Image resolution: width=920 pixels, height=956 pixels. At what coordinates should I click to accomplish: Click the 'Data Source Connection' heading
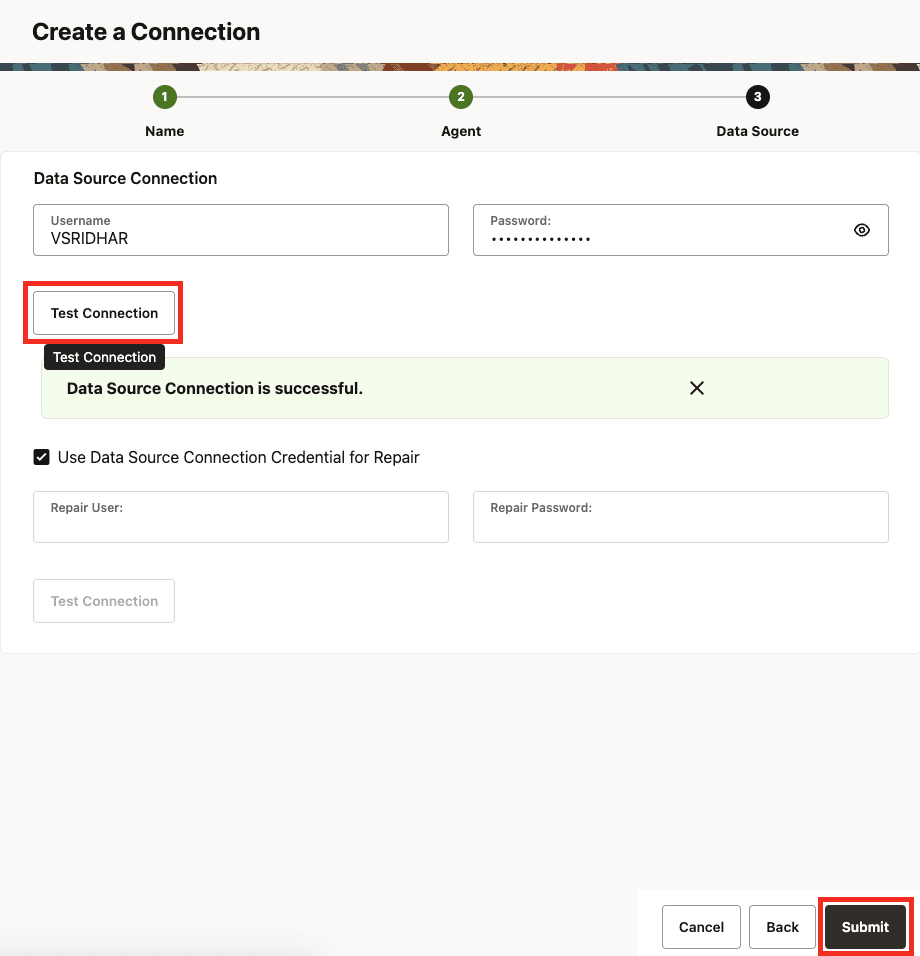coord(126,178)
